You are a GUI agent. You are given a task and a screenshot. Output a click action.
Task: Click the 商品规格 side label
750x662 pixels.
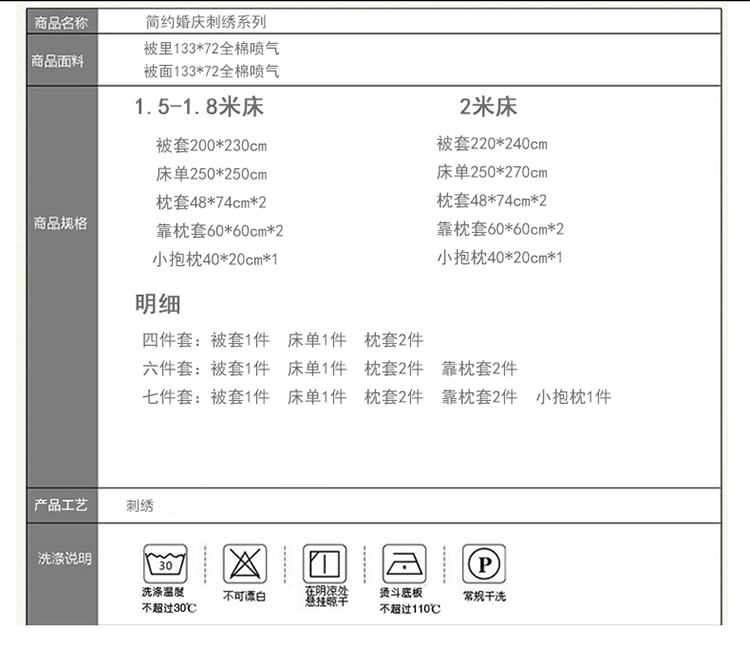pos(61,223)
